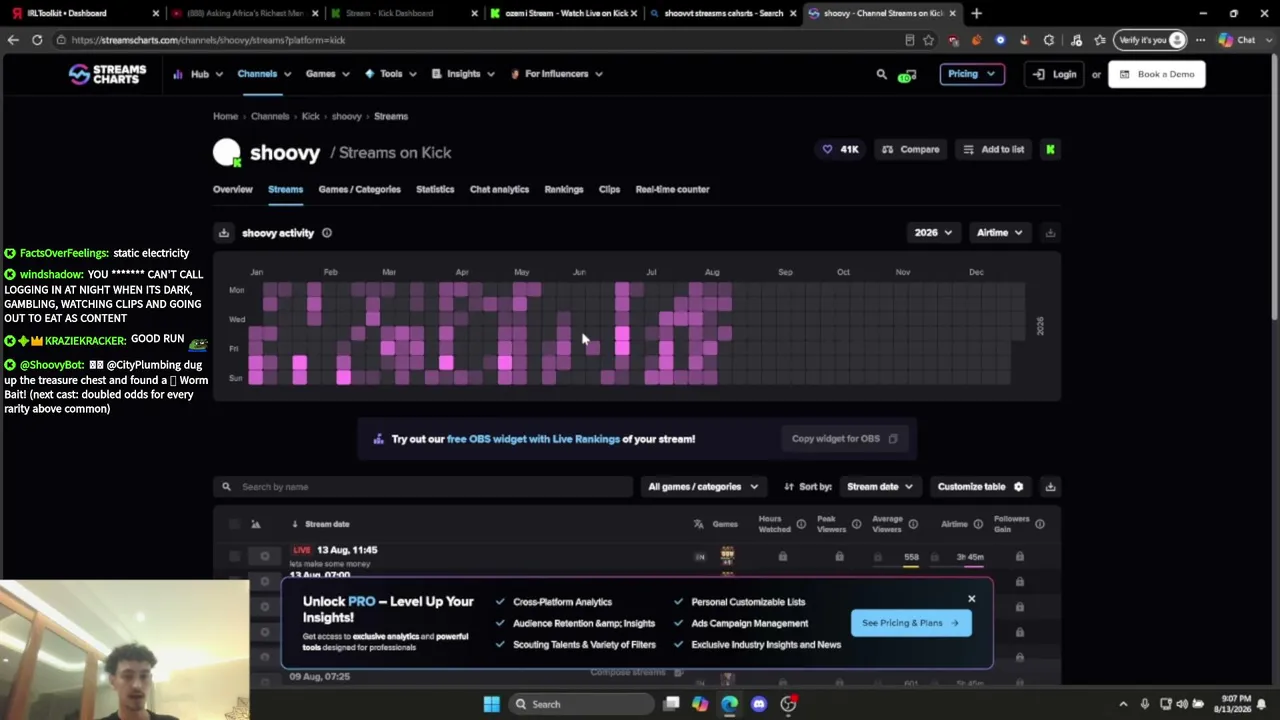The image size is (1280, 720).
Task: Expand the Insights navigation menu
Action: click(463, 74)
